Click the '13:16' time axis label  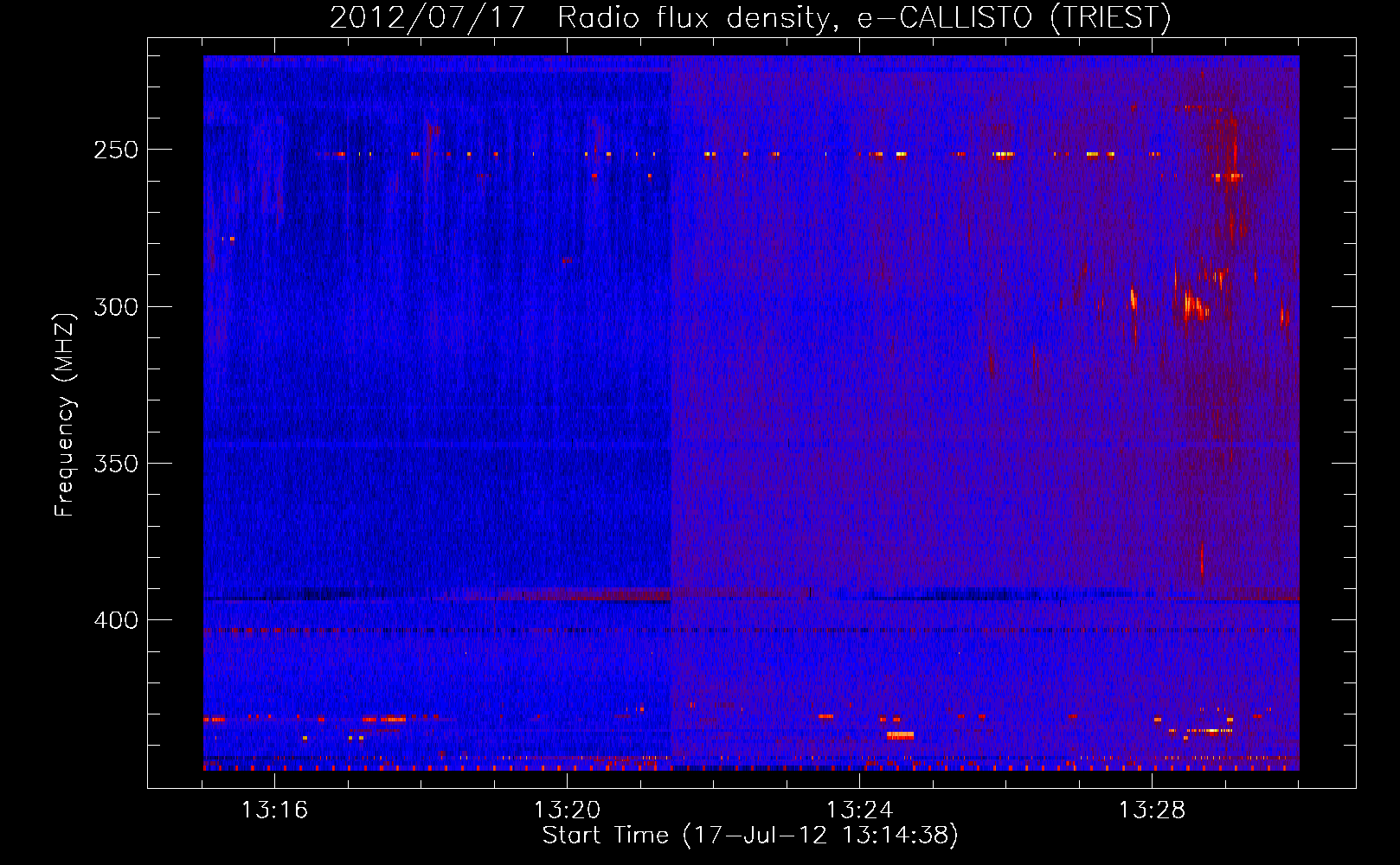point(274,810)
